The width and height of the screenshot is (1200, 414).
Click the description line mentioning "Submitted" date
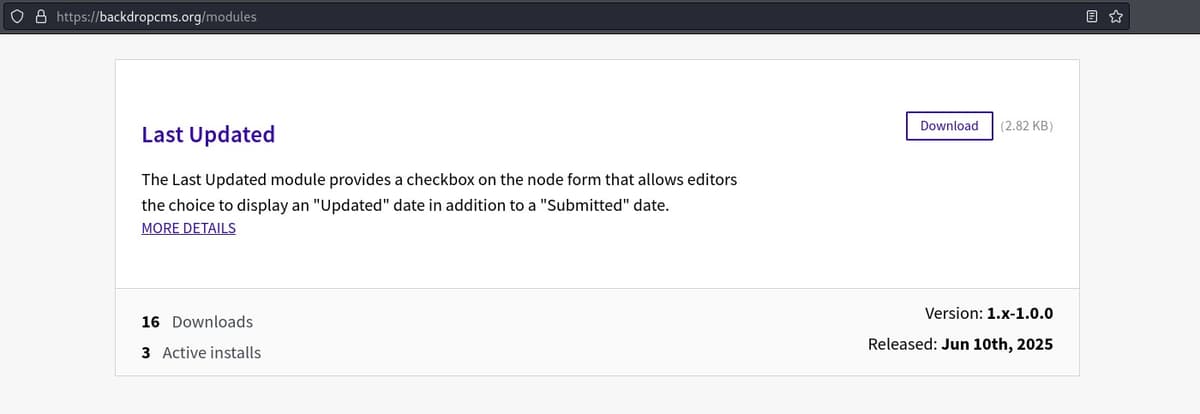pos(405,205)
